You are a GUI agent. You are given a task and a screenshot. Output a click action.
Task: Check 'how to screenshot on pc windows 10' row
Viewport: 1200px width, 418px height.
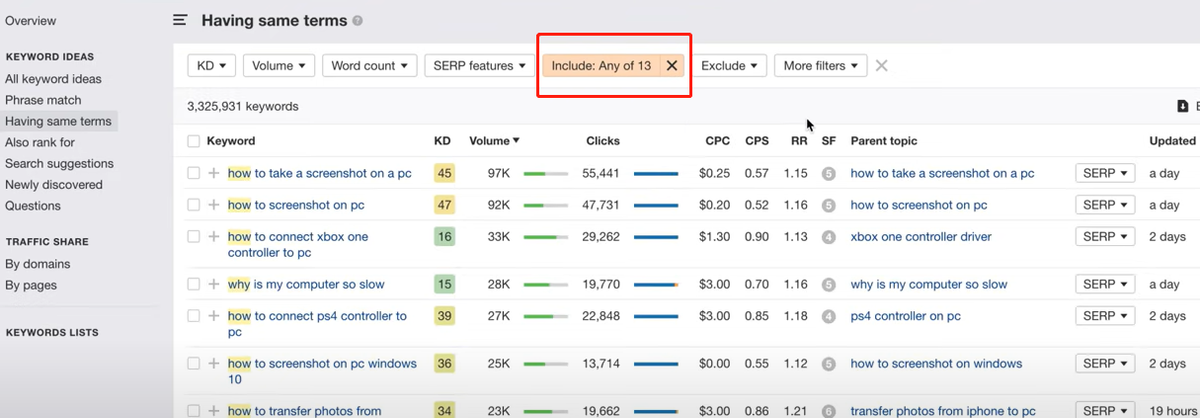coord(194,364)
